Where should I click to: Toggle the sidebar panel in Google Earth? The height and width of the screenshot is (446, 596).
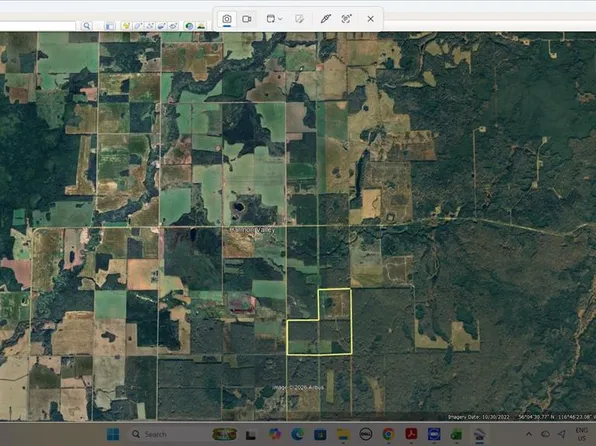pos(109,26)
